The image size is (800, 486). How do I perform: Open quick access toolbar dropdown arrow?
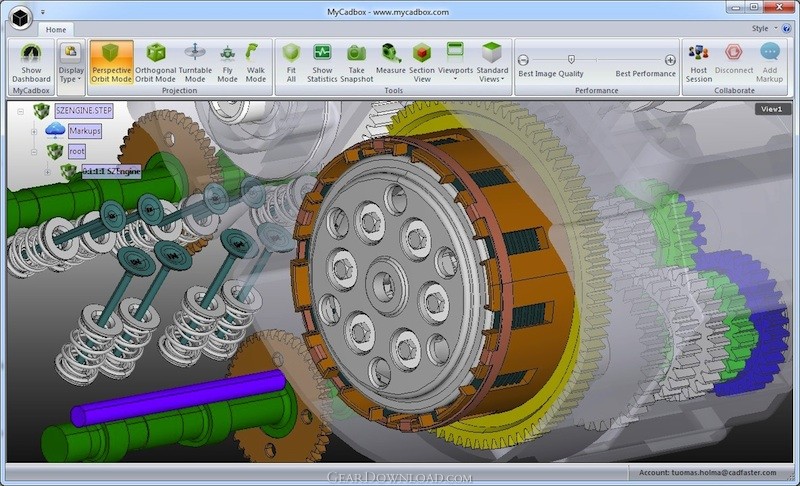(43, 12)
